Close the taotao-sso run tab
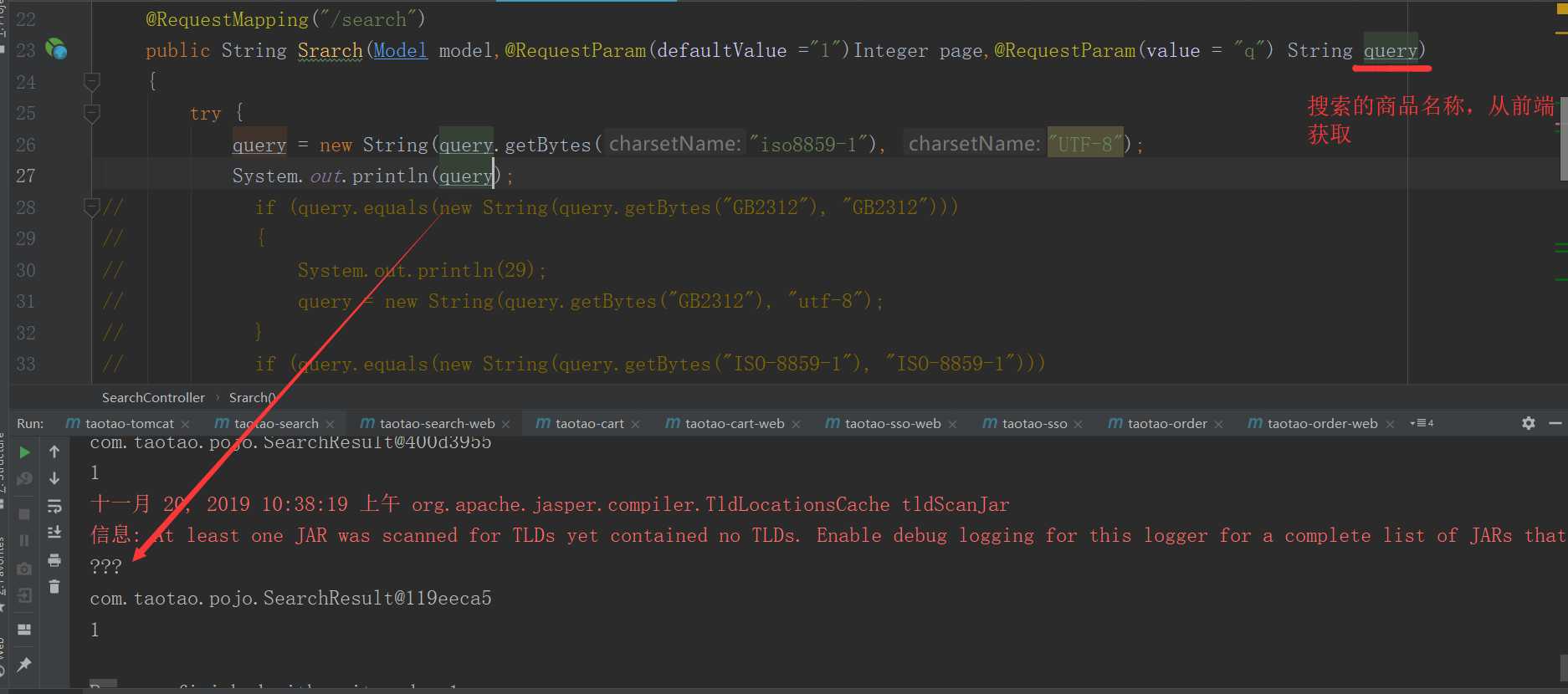The height and width of the screenshot is (694, 1568). 1079,425
